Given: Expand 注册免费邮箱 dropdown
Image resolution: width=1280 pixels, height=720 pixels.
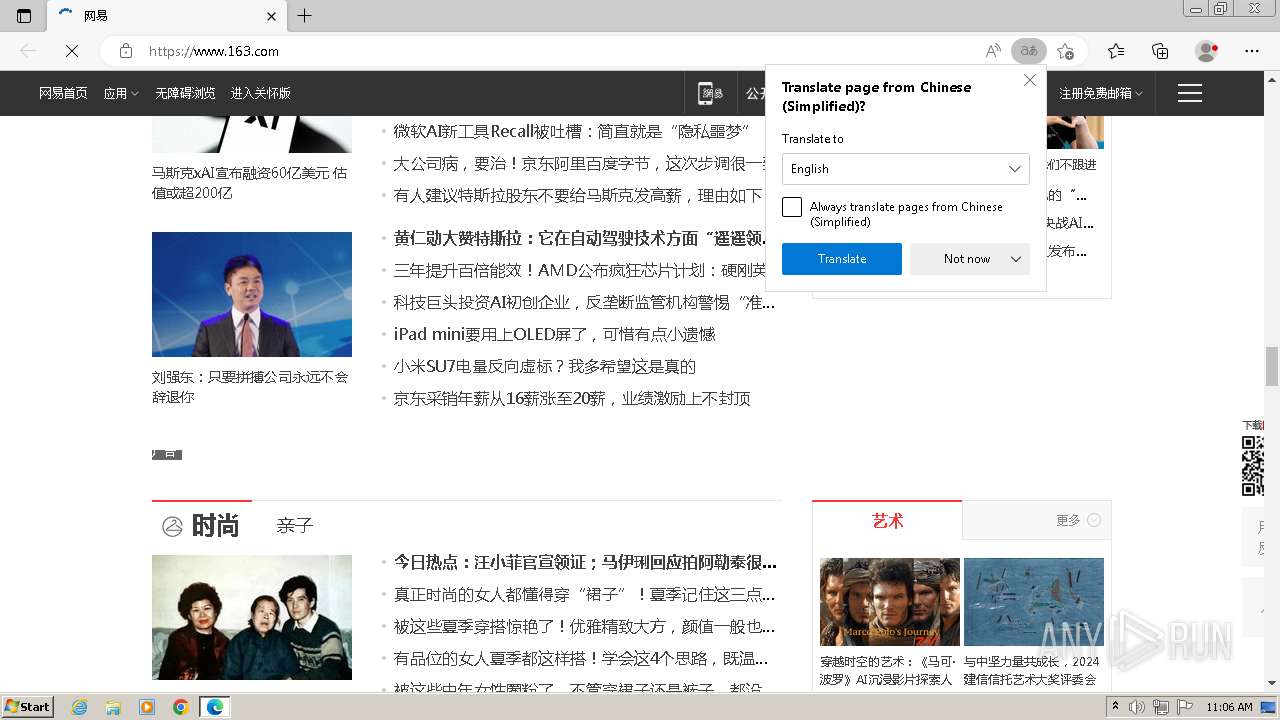Looking at the screenshot, I should (x=1101, y=93).
